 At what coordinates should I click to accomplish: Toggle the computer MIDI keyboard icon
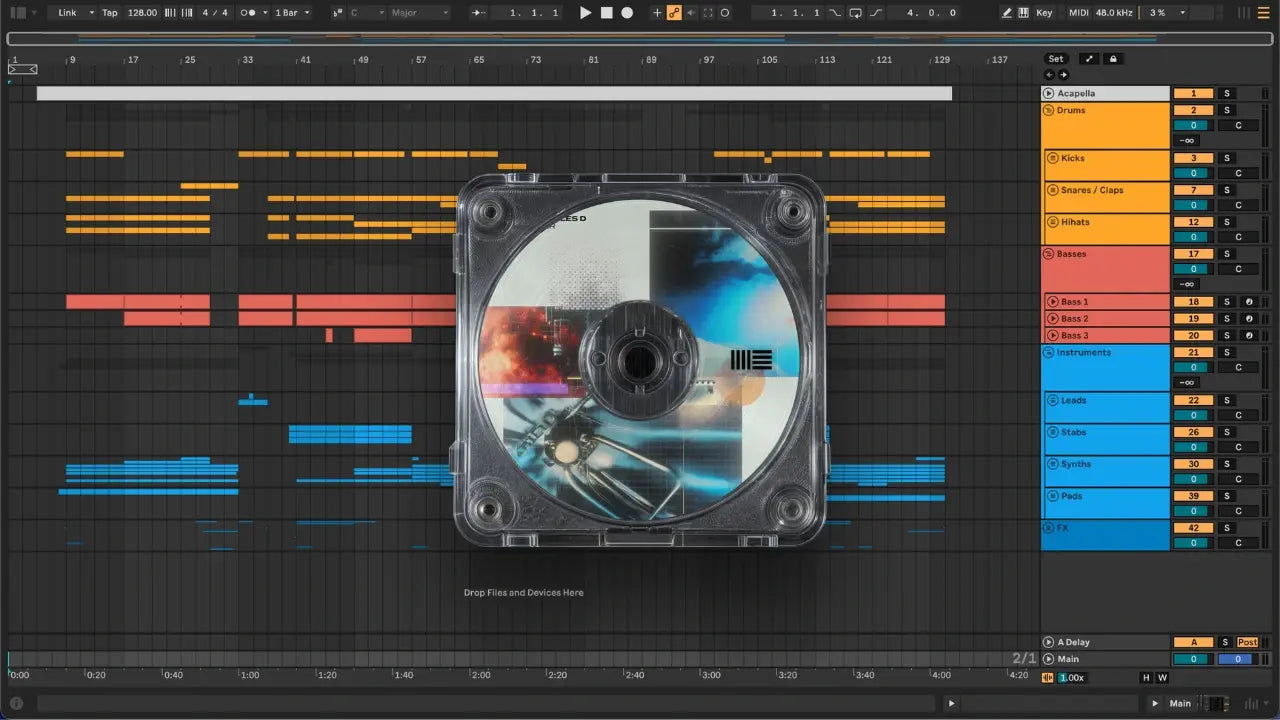[1023, 13]
